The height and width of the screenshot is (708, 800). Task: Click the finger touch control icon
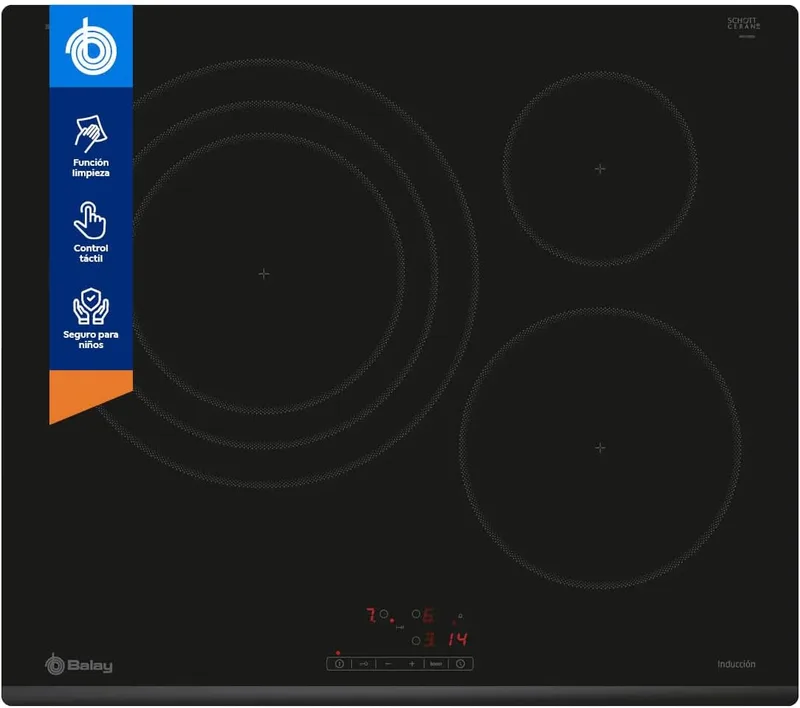[90, 220]
